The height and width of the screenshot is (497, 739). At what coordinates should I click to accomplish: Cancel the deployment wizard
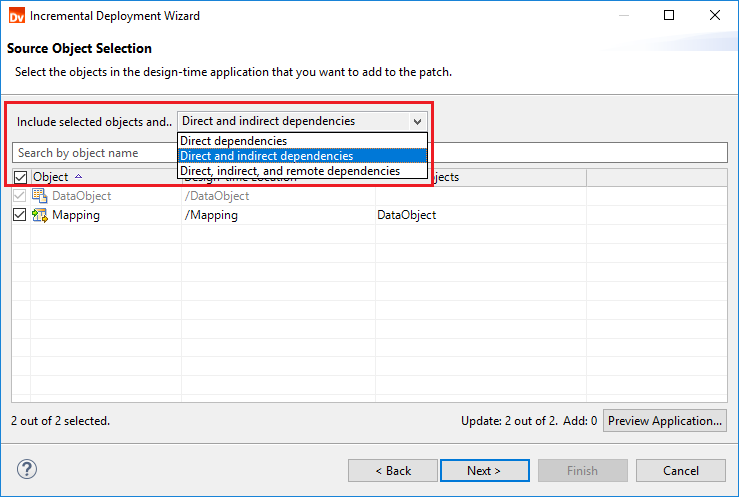click(681, 470)
